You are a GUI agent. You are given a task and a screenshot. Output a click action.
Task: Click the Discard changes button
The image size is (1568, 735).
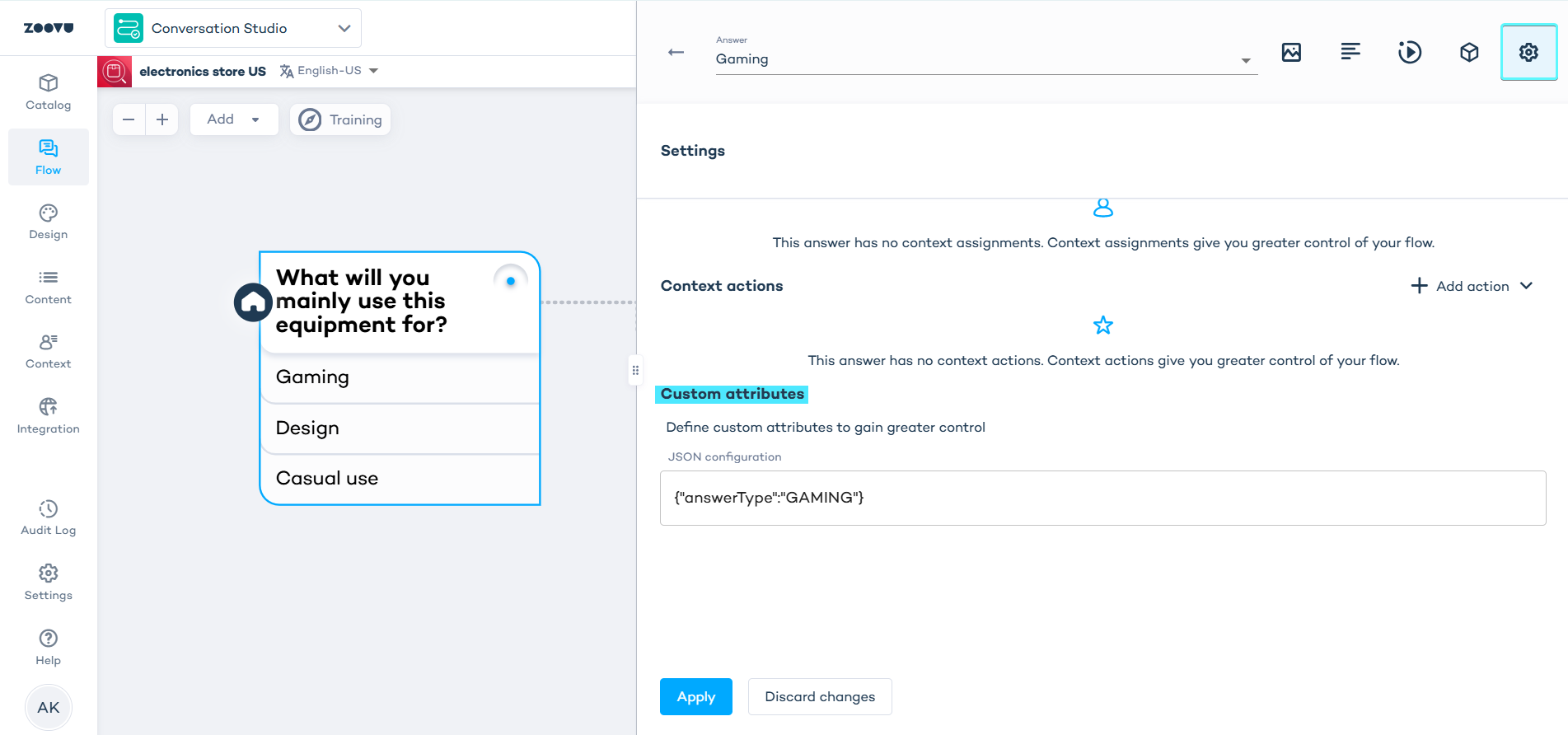[819, 696]
